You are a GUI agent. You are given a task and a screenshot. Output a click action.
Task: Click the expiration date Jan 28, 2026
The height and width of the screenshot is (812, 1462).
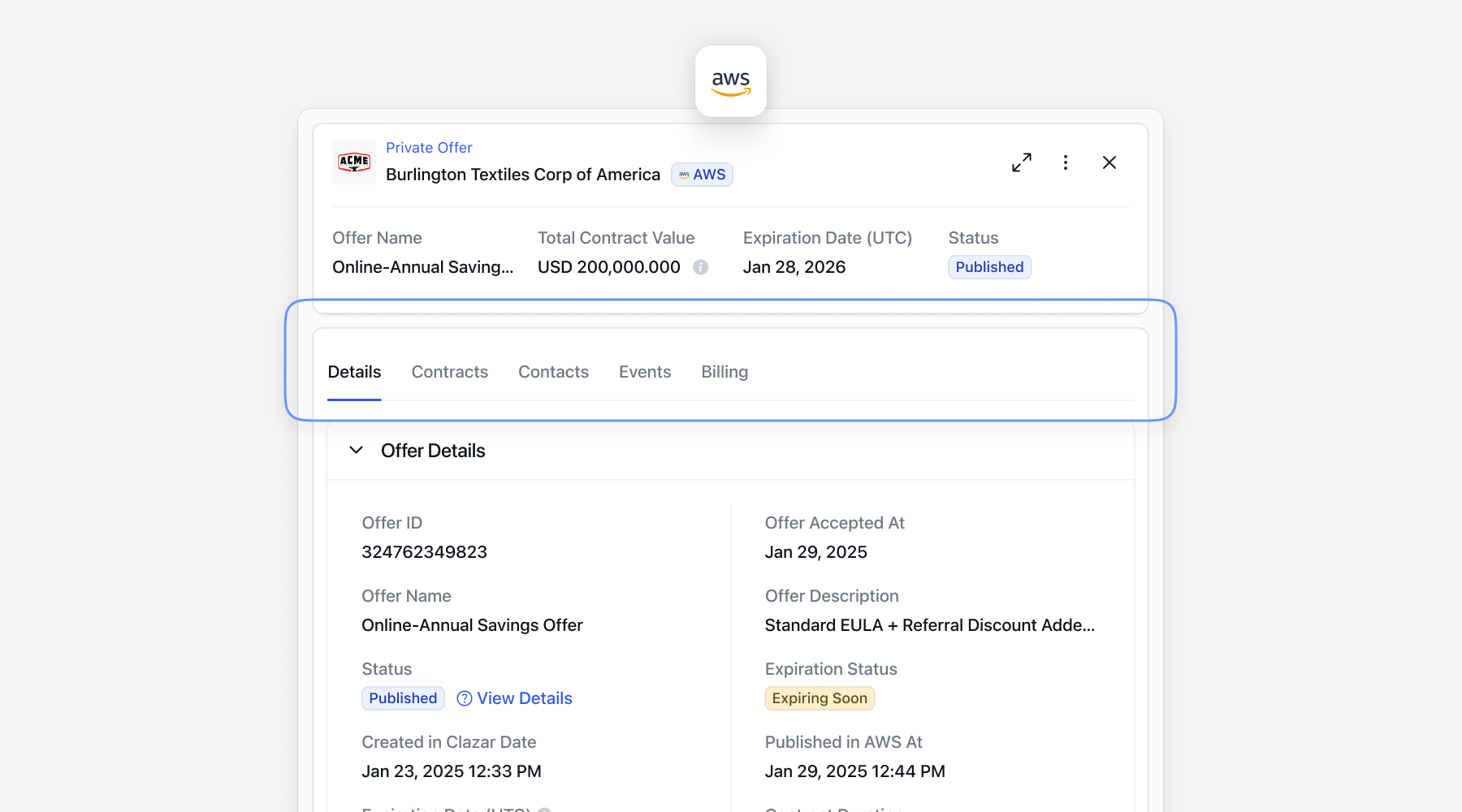pyautogui.click(x=794, y=267)
